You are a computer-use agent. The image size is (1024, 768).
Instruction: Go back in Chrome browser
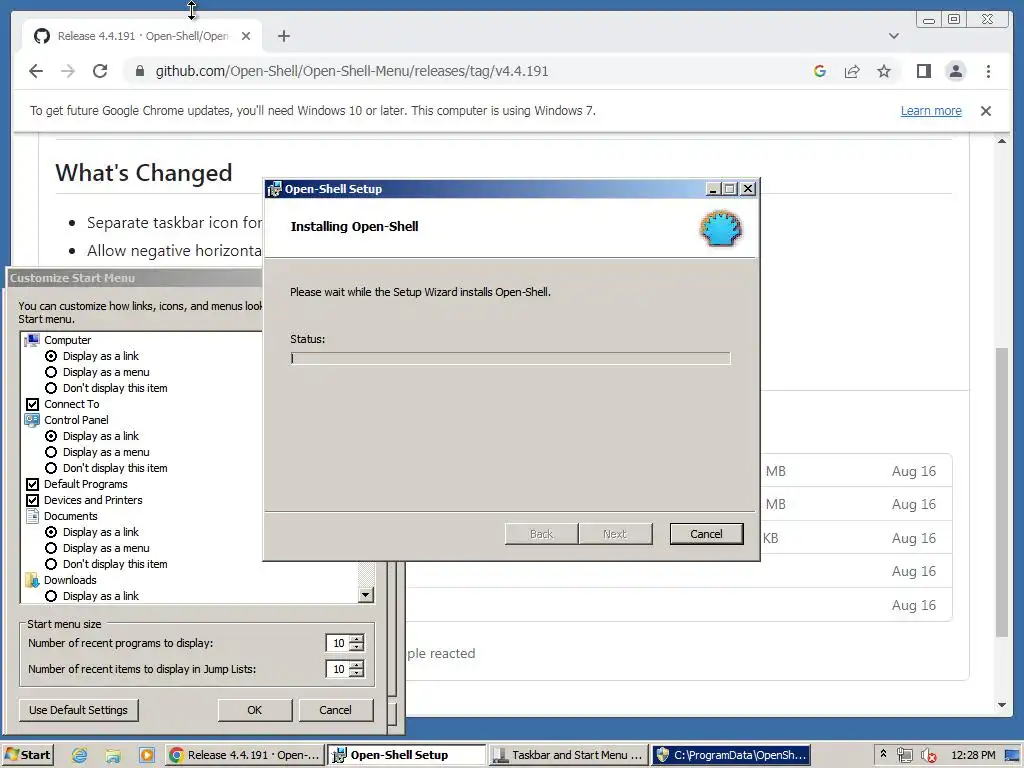click(36, 71)
